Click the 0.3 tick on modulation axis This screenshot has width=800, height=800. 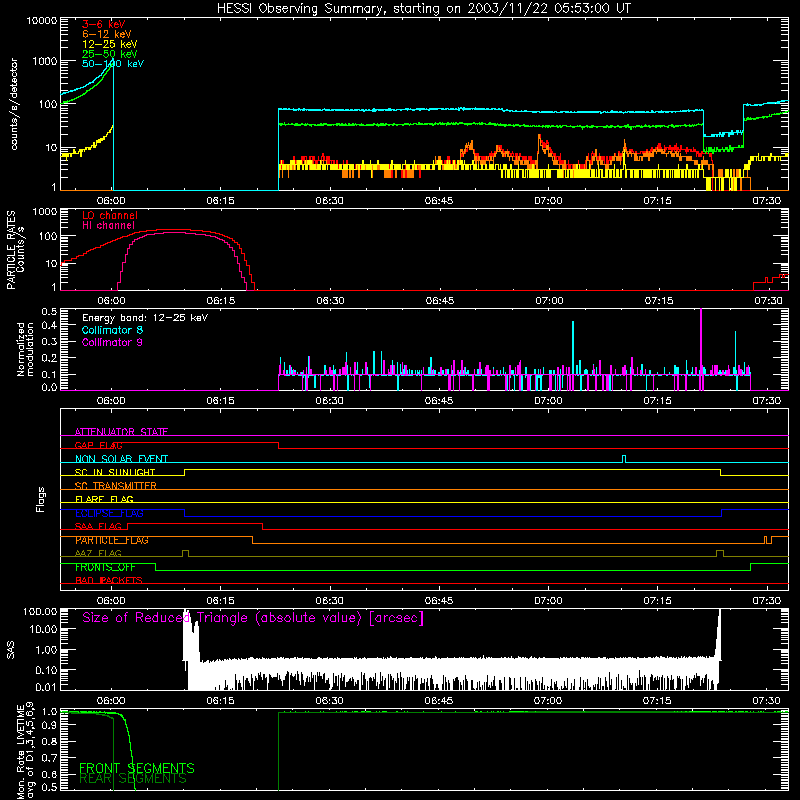tap(49, 341)
